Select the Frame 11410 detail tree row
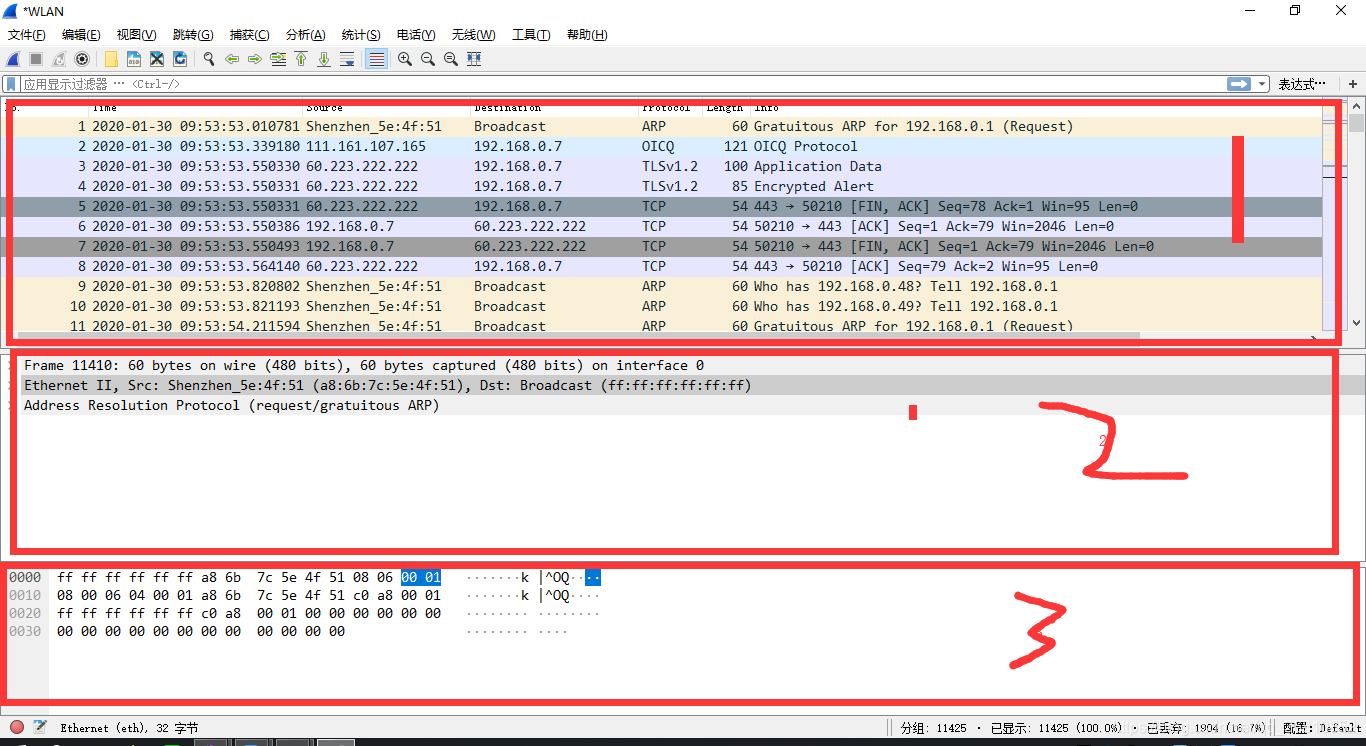Viewport: 1366px width, 746px height. point(683,365)
